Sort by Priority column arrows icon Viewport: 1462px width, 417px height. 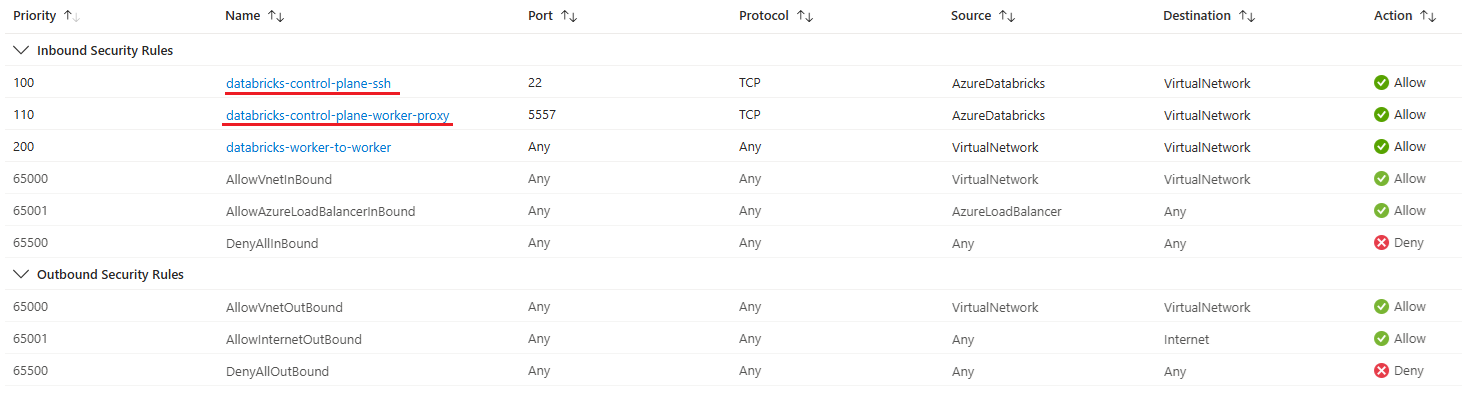(71, 16)
